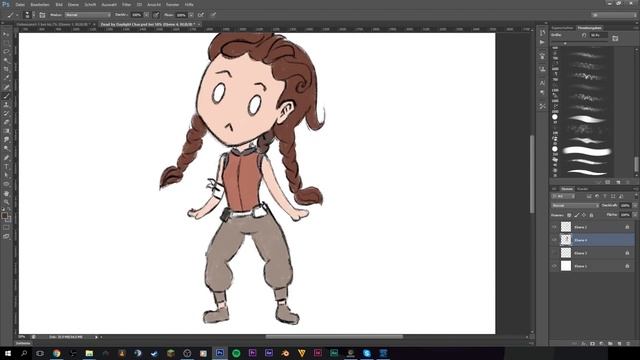The height and width of the screenshot is (360, 640).
Task: Select the Rectangular Marquee tool
Action: [x=6, y=43]
